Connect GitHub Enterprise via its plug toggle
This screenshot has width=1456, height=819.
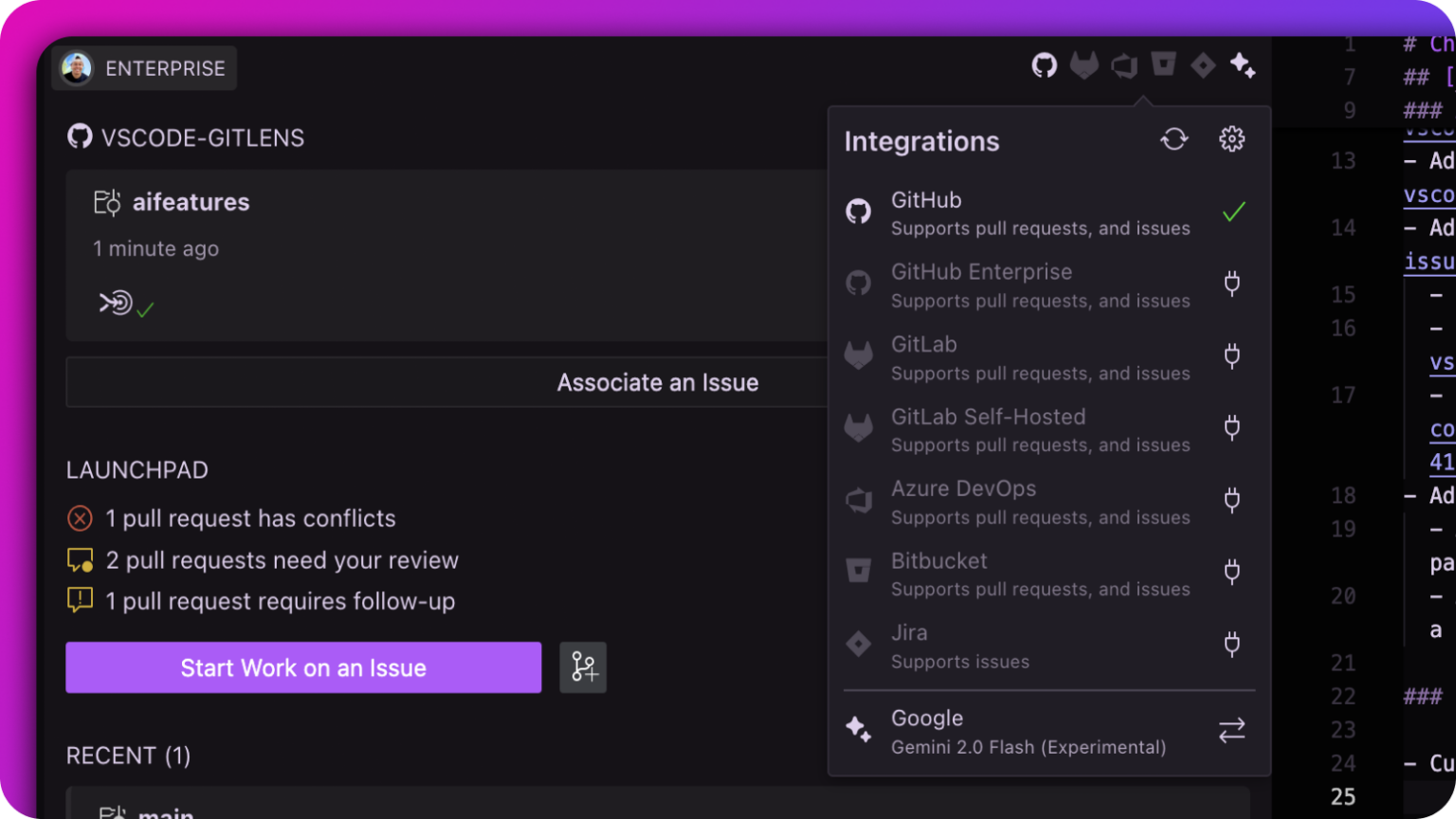click(1231, 283)
